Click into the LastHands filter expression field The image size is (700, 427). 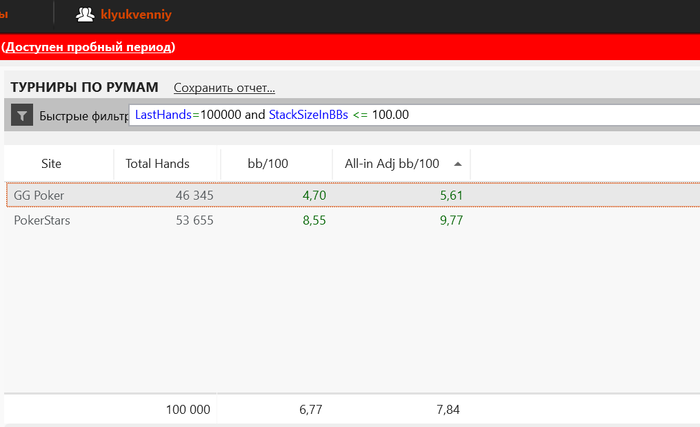point(414,115)
